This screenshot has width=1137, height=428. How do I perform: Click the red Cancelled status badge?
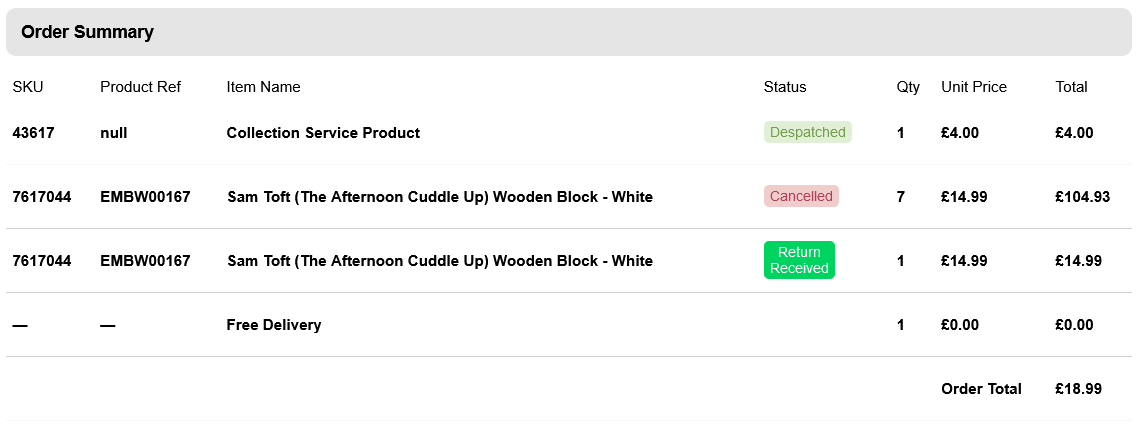(801, 196)
